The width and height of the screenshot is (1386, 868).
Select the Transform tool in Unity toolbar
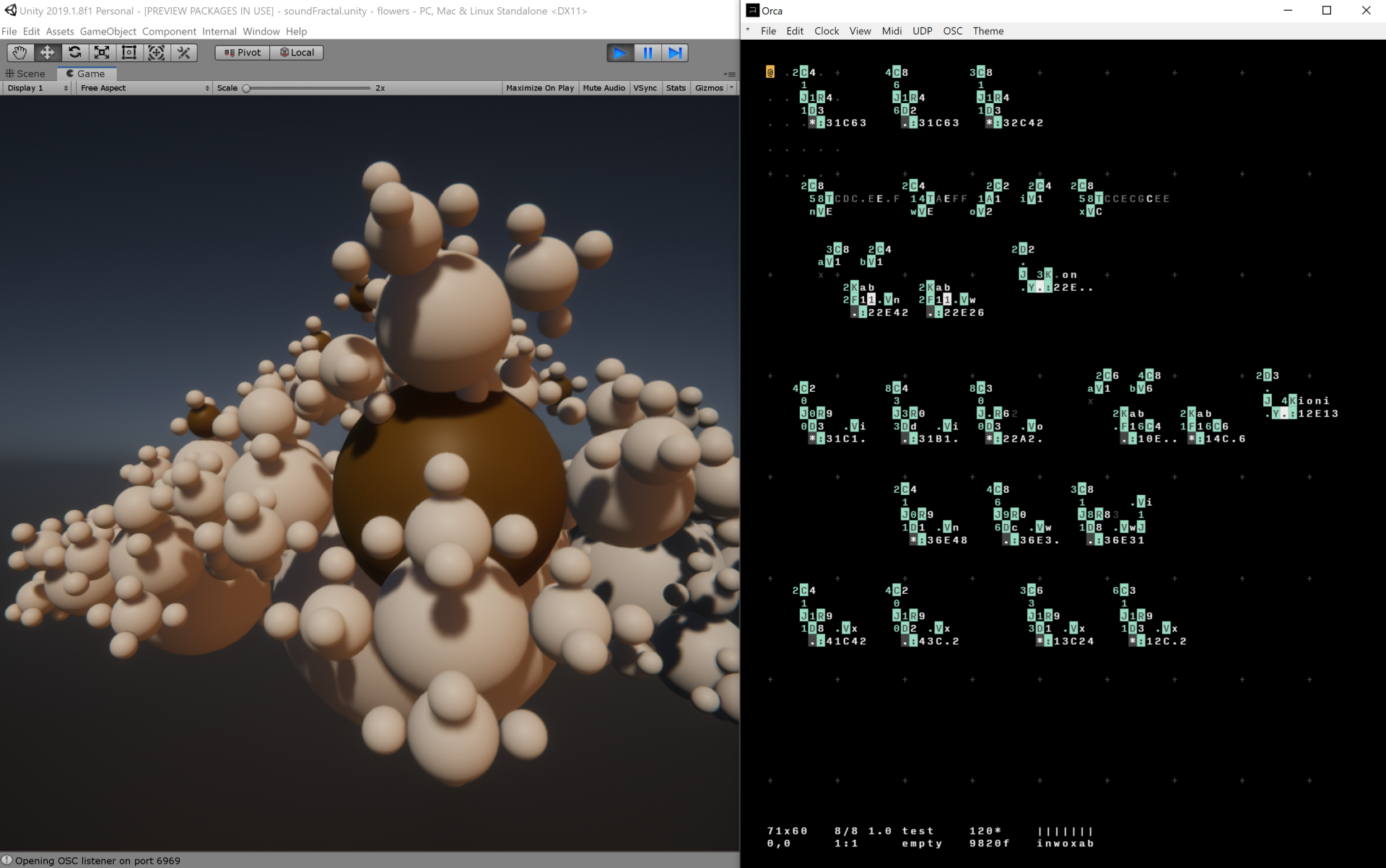157,53
